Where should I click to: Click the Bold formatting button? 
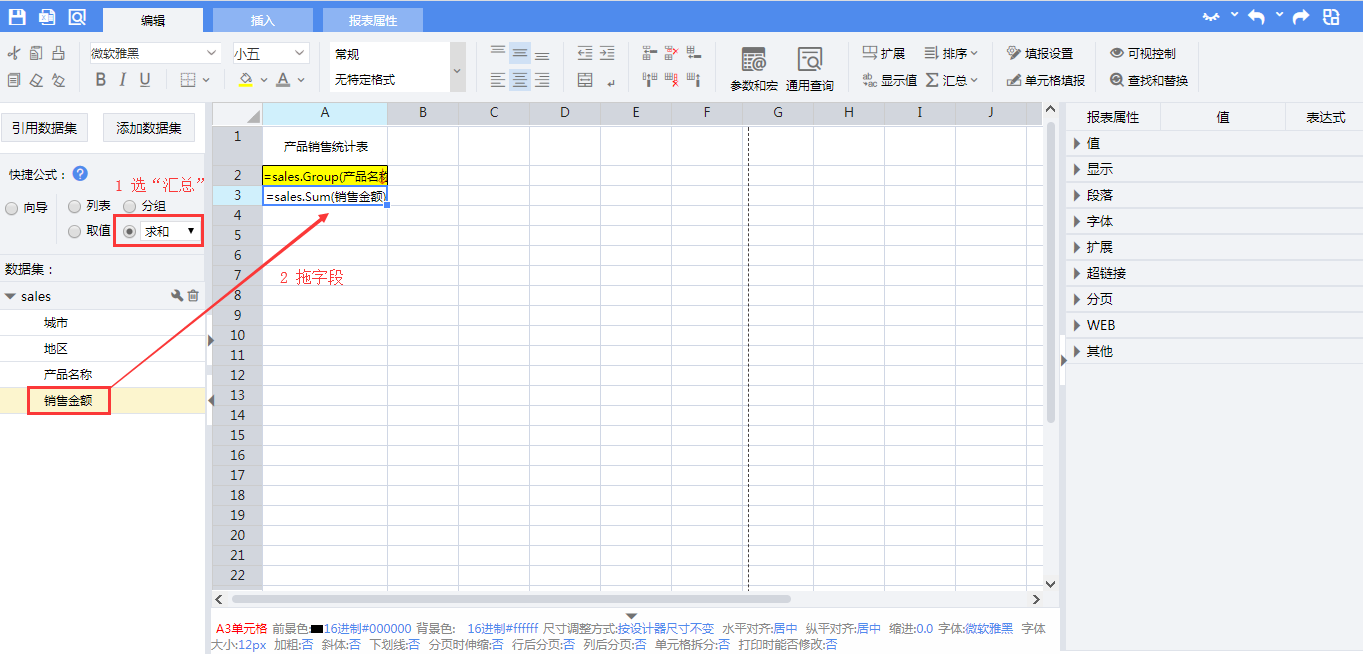(100, 80)
